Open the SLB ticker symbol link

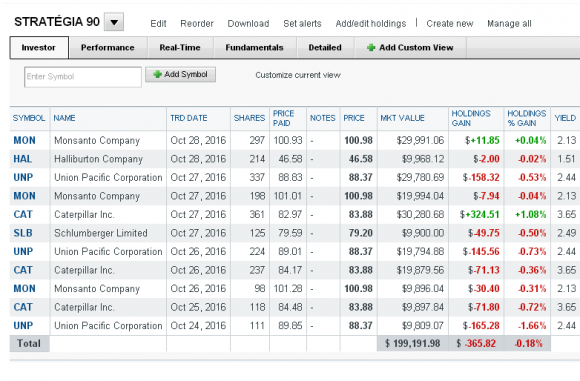click(x=23, y=233)
